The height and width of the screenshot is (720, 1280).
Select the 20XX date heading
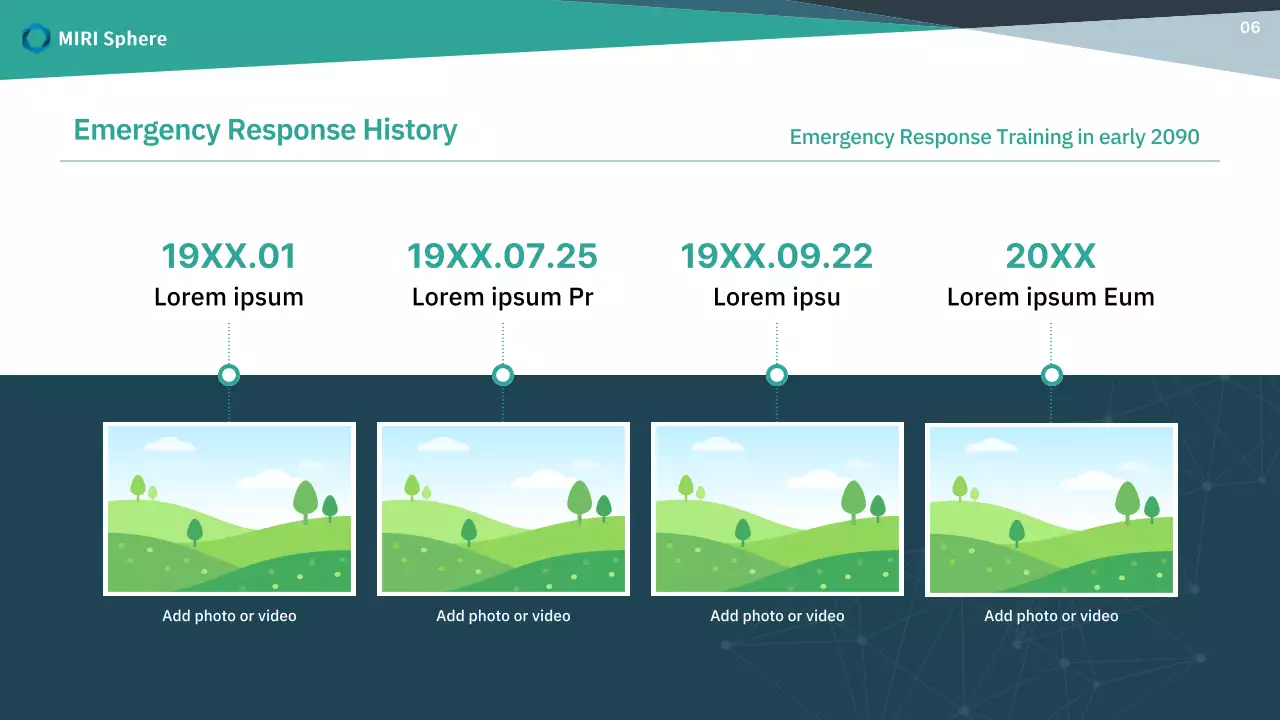point(1051,257)
